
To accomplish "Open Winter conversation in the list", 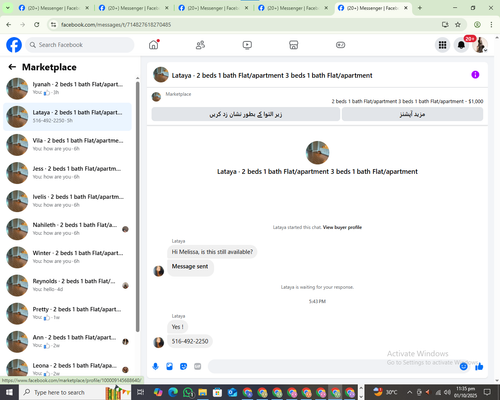I will click(x=67, y=257).
